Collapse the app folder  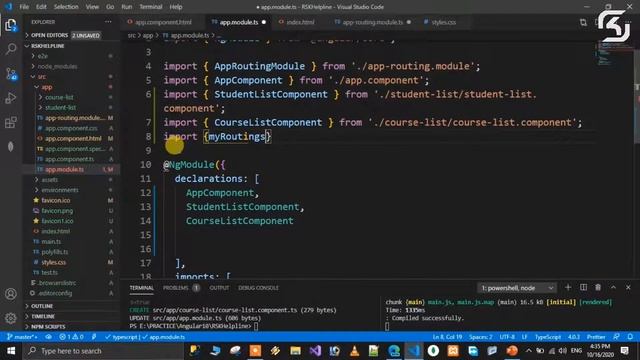coord(71,87)
